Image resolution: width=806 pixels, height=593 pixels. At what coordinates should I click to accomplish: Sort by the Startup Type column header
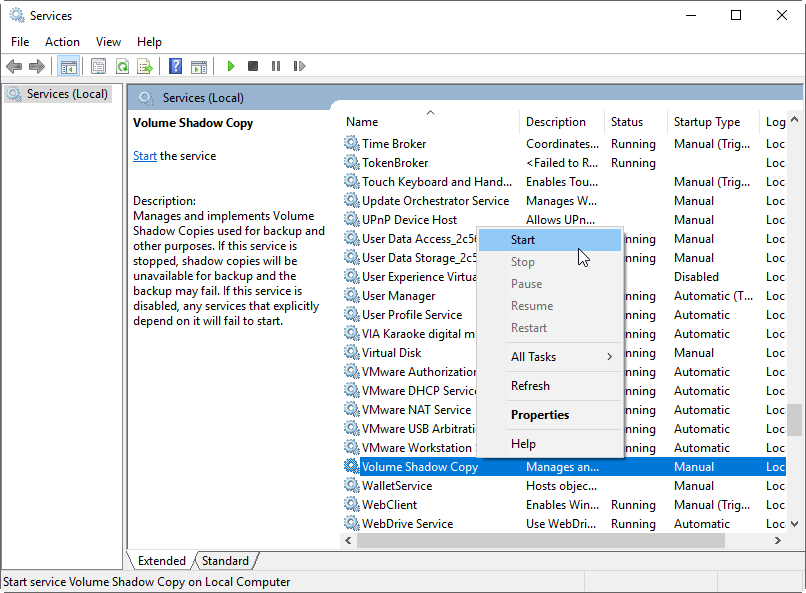(707, 122)
